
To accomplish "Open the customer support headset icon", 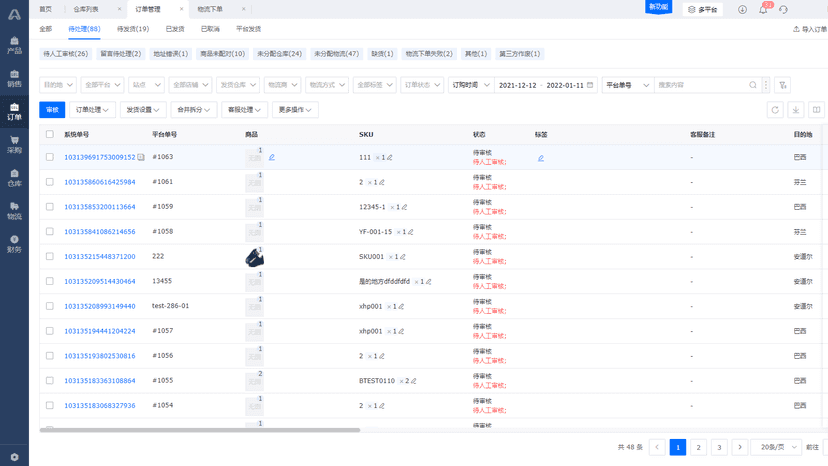I will (x=783, y=10).
